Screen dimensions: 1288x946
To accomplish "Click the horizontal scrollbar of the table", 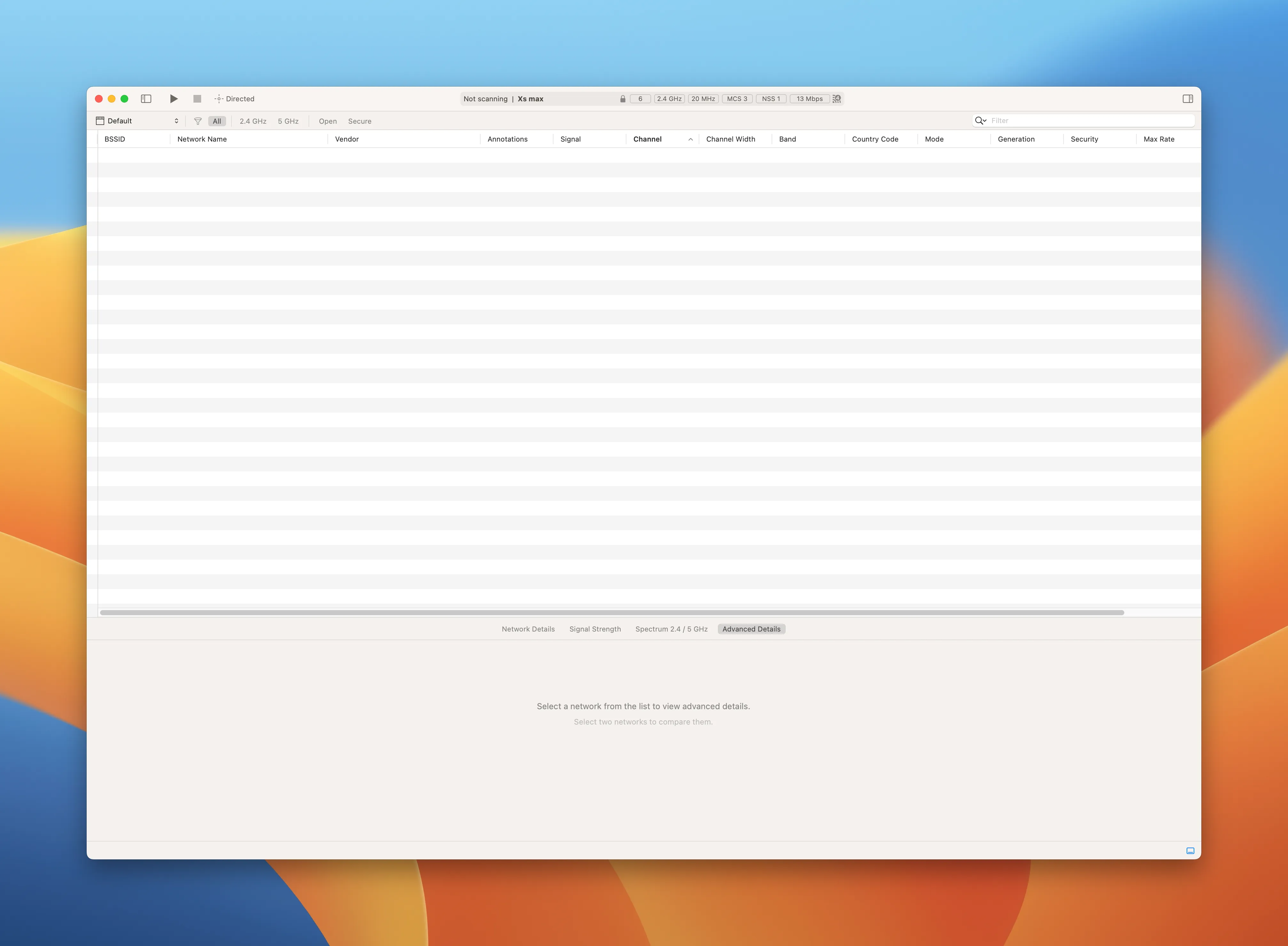I will coord(612,612).
